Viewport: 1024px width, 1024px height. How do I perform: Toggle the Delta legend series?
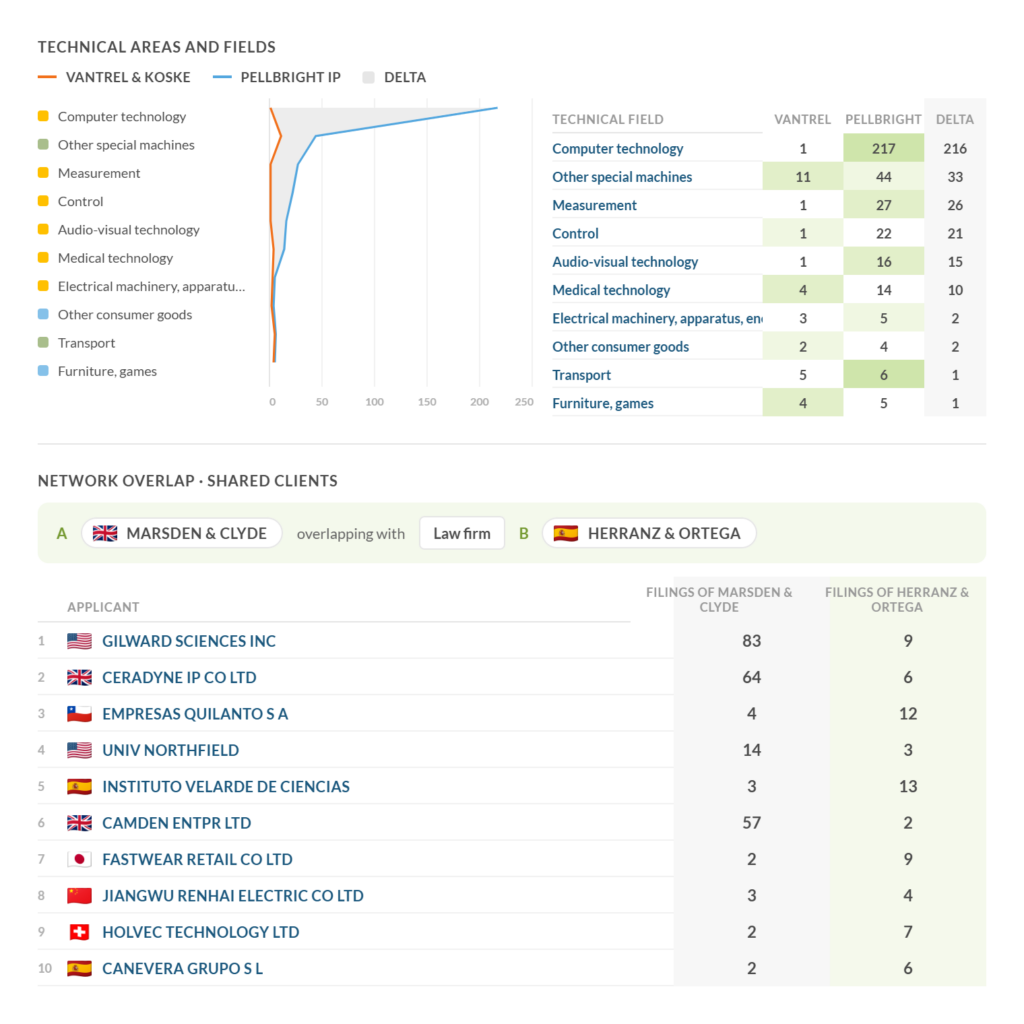click(394, 77)
